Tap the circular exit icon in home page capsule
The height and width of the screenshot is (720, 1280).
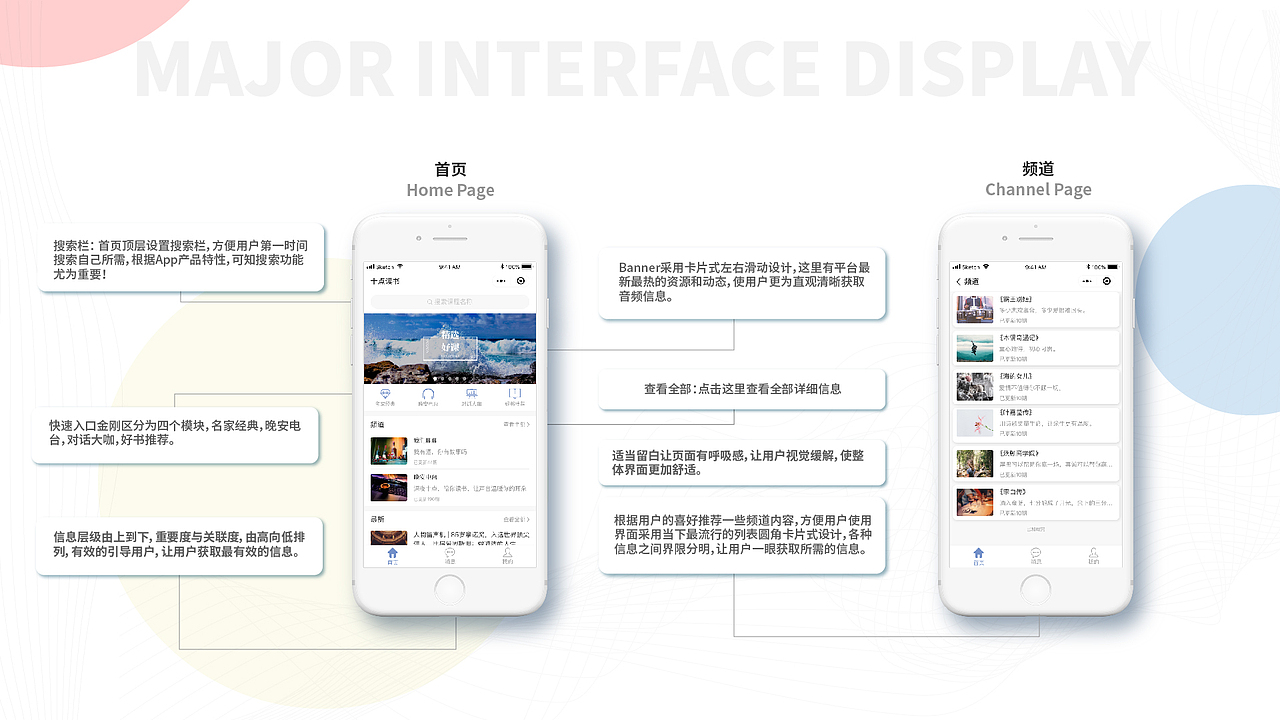click(x=519, y=279)
